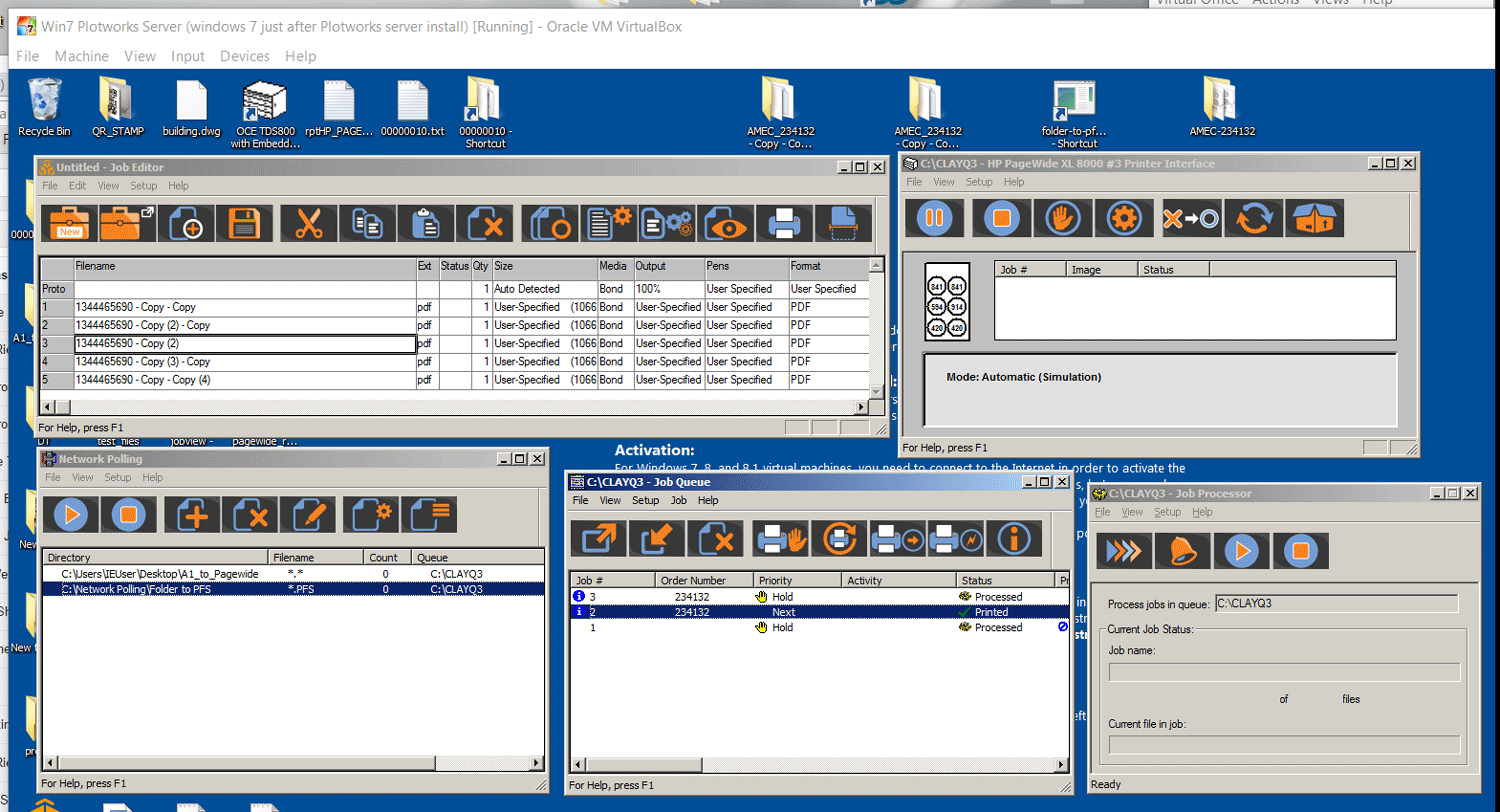Click the add polling directory plus icon
Screen dimensions: 1500x812
click(x=192, y=515)
